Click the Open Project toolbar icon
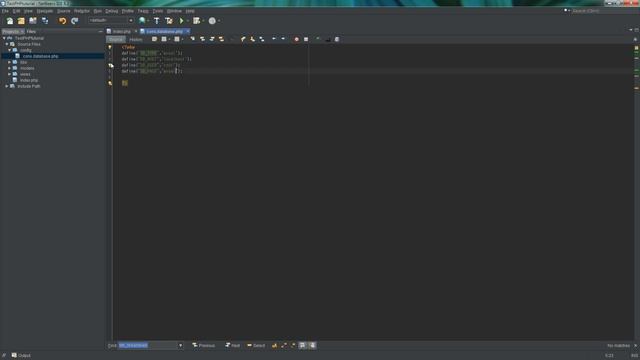This screenshot has height=360, width=640. click(33, 21)
